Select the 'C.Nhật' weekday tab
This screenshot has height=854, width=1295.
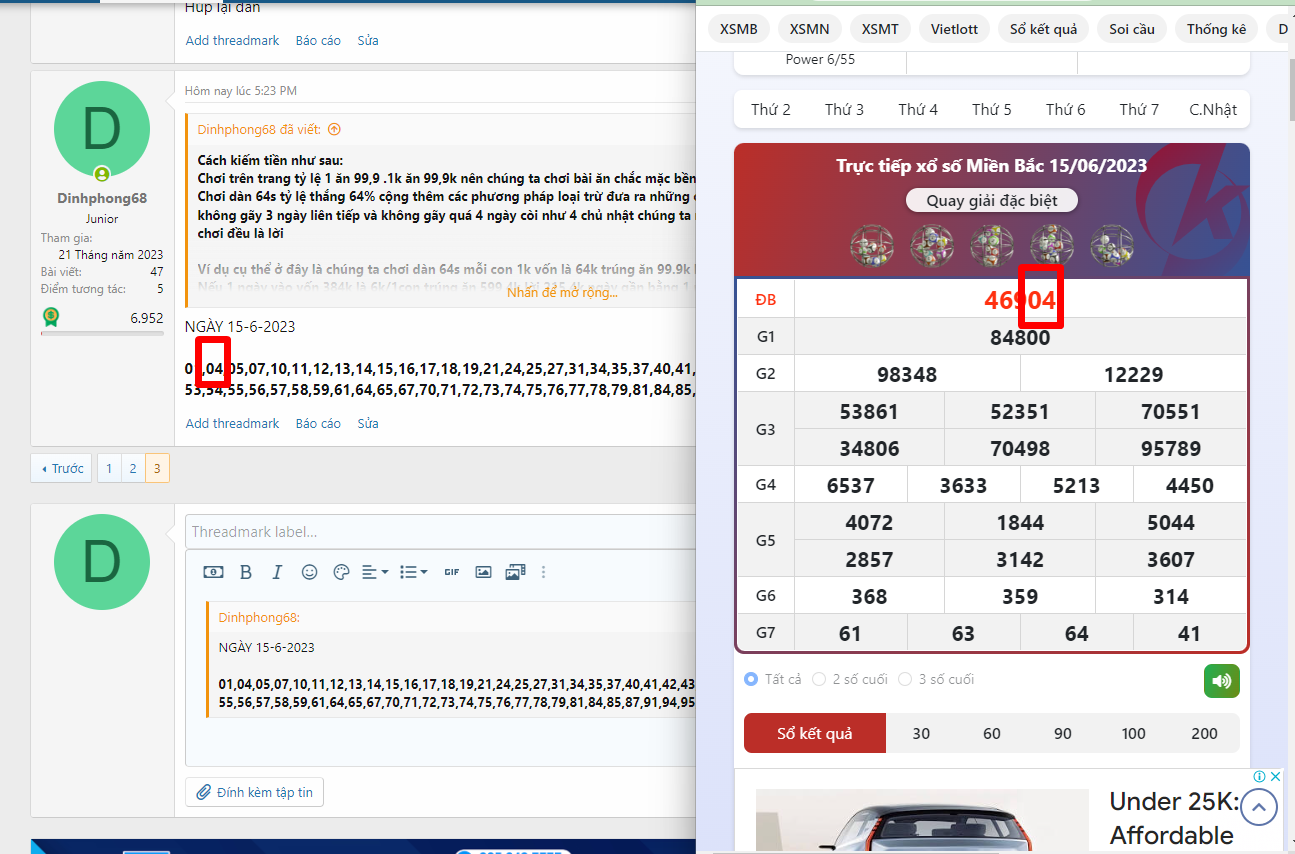tap(1213, 110)
